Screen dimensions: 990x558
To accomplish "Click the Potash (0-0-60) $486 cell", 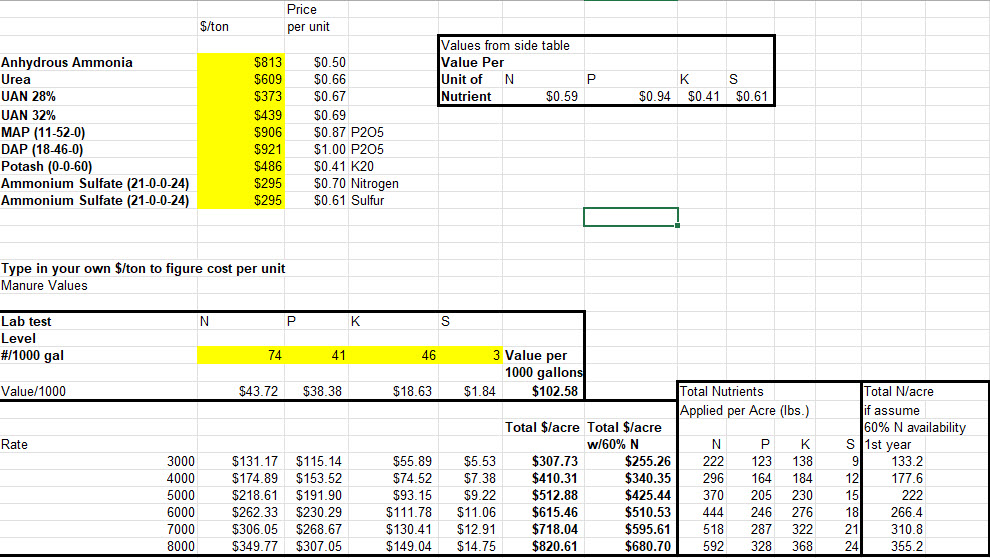I will click(x=241, y=166).
